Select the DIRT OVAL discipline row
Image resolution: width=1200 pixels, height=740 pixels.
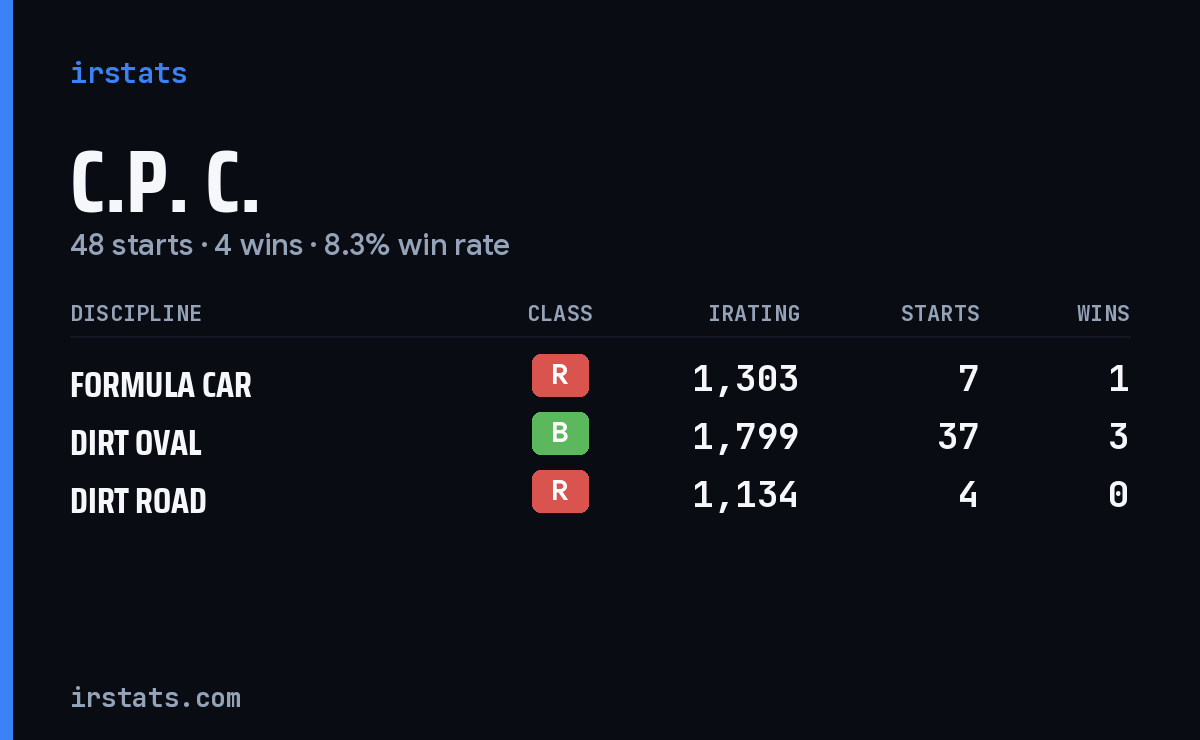[600, 437]
